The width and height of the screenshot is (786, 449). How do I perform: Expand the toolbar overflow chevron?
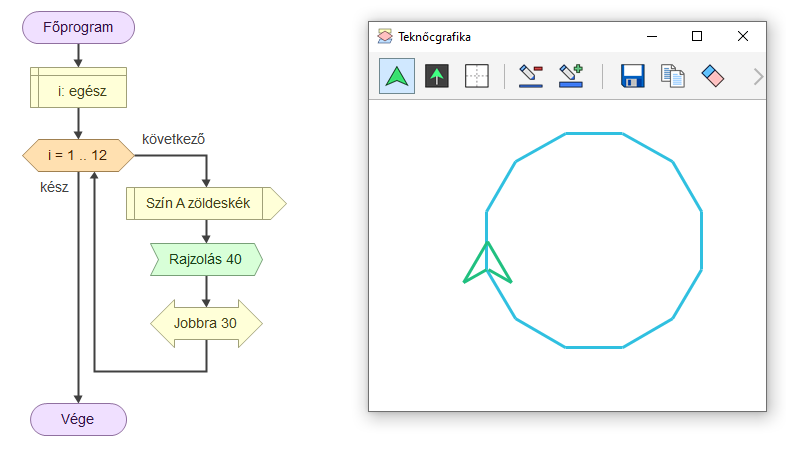point(757,76)
